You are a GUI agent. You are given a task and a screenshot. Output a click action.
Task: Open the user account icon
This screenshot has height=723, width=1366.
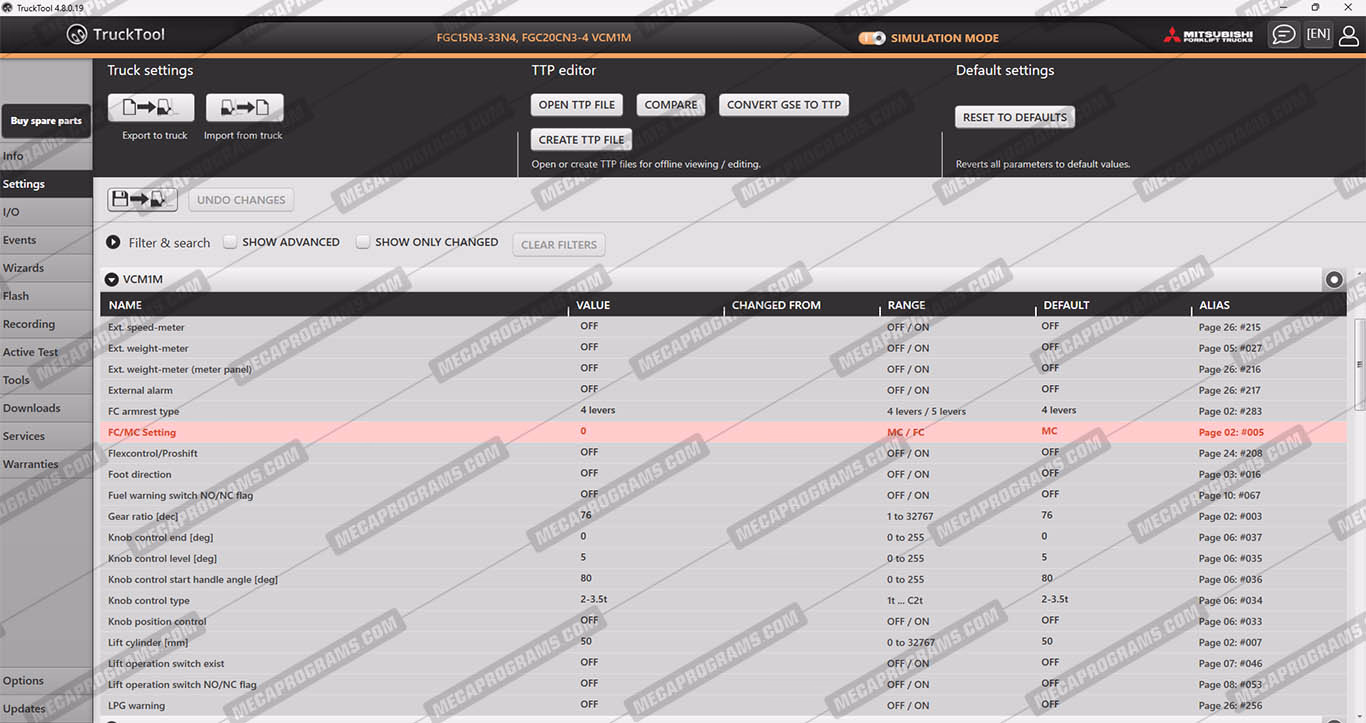pos(1349,36)
